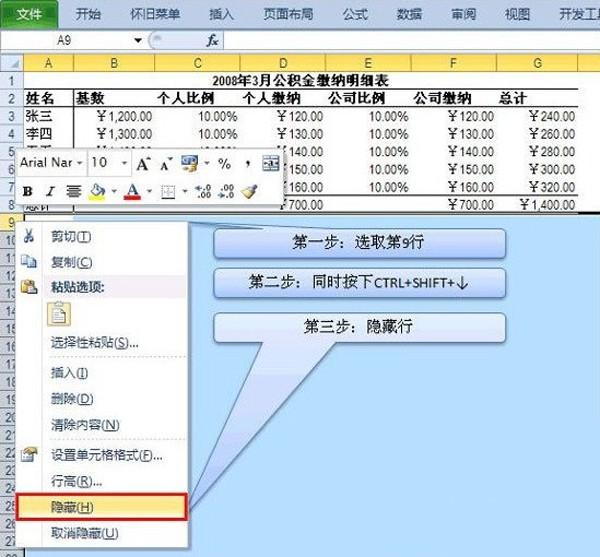Switch to the 插入 tab
The height and width of the screenshot is (557, 600).
221,15
